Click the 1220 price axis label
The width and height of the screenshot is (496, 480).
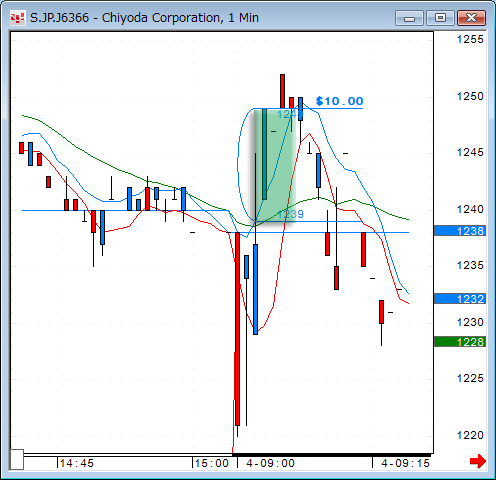point(470,435)
